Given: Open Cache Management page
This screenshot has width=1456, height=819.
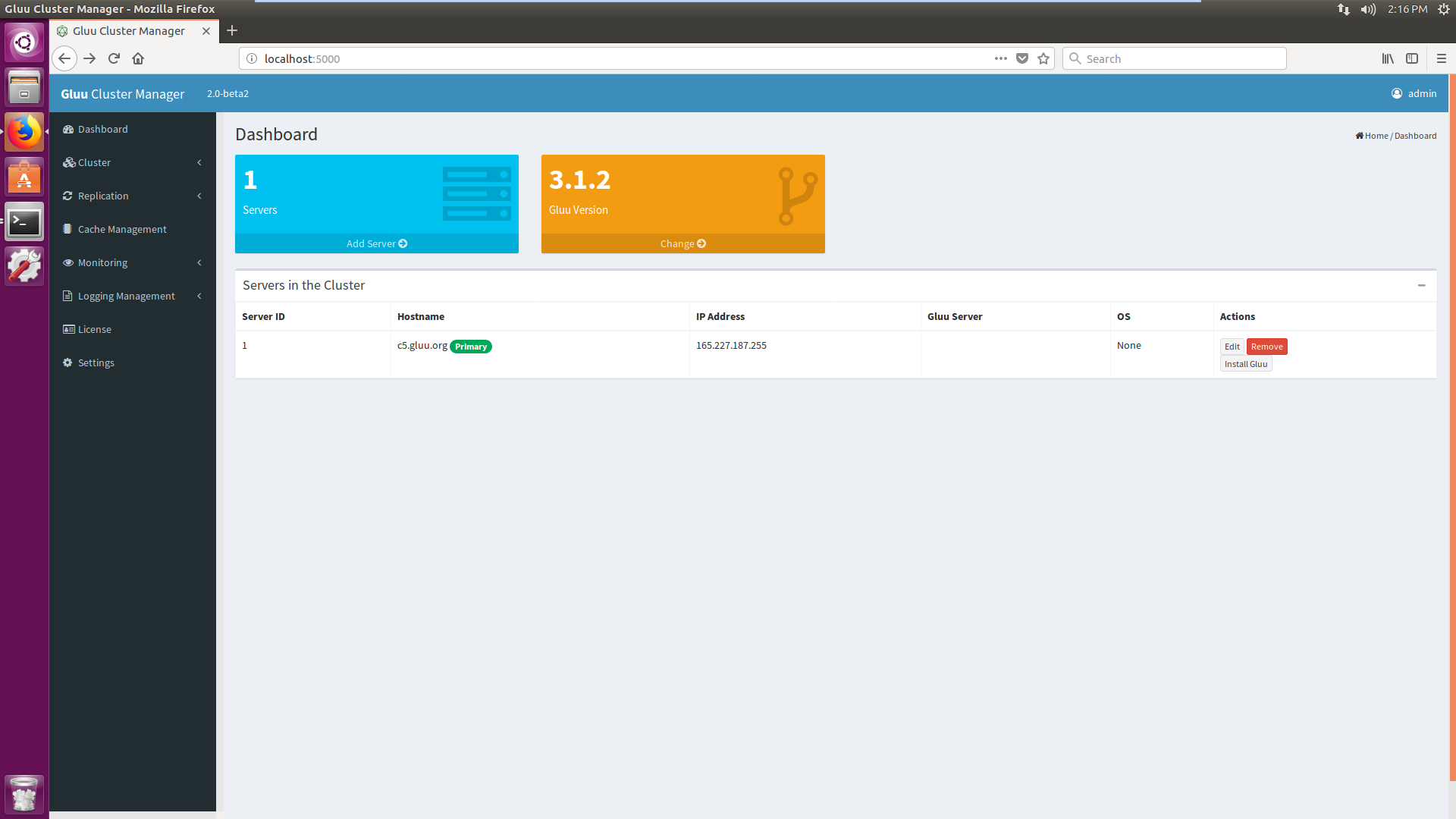Looking at the screenshot, I should (133, 229).
